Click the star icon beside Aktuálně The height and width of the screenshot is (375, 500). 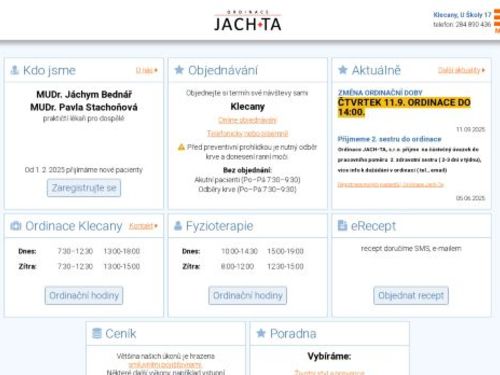(343, 70)
